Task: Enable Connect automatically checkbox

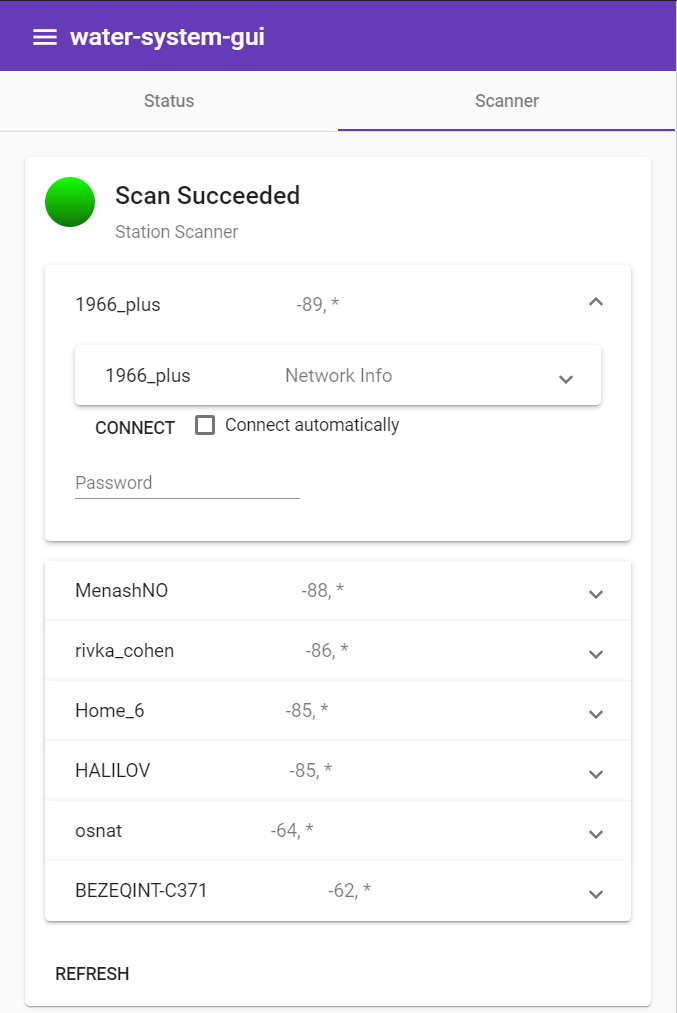Action: coord(205,425)
